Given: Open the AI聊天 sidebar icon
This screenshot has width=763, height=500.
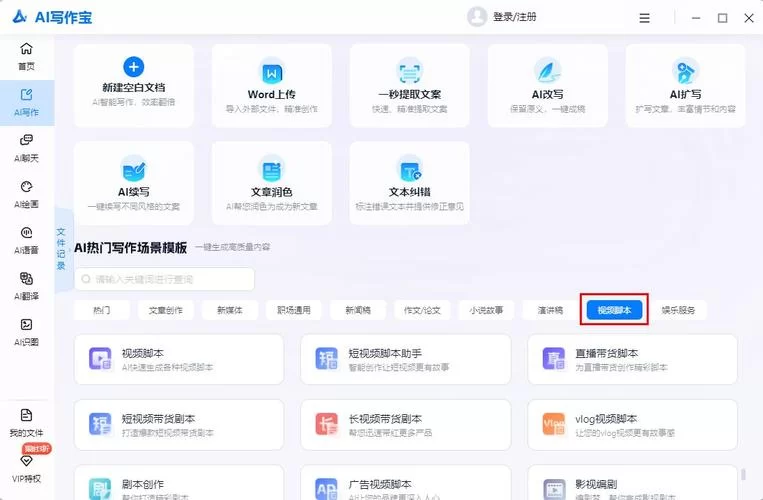Looking at the screenshot, I should click(26, 141).
